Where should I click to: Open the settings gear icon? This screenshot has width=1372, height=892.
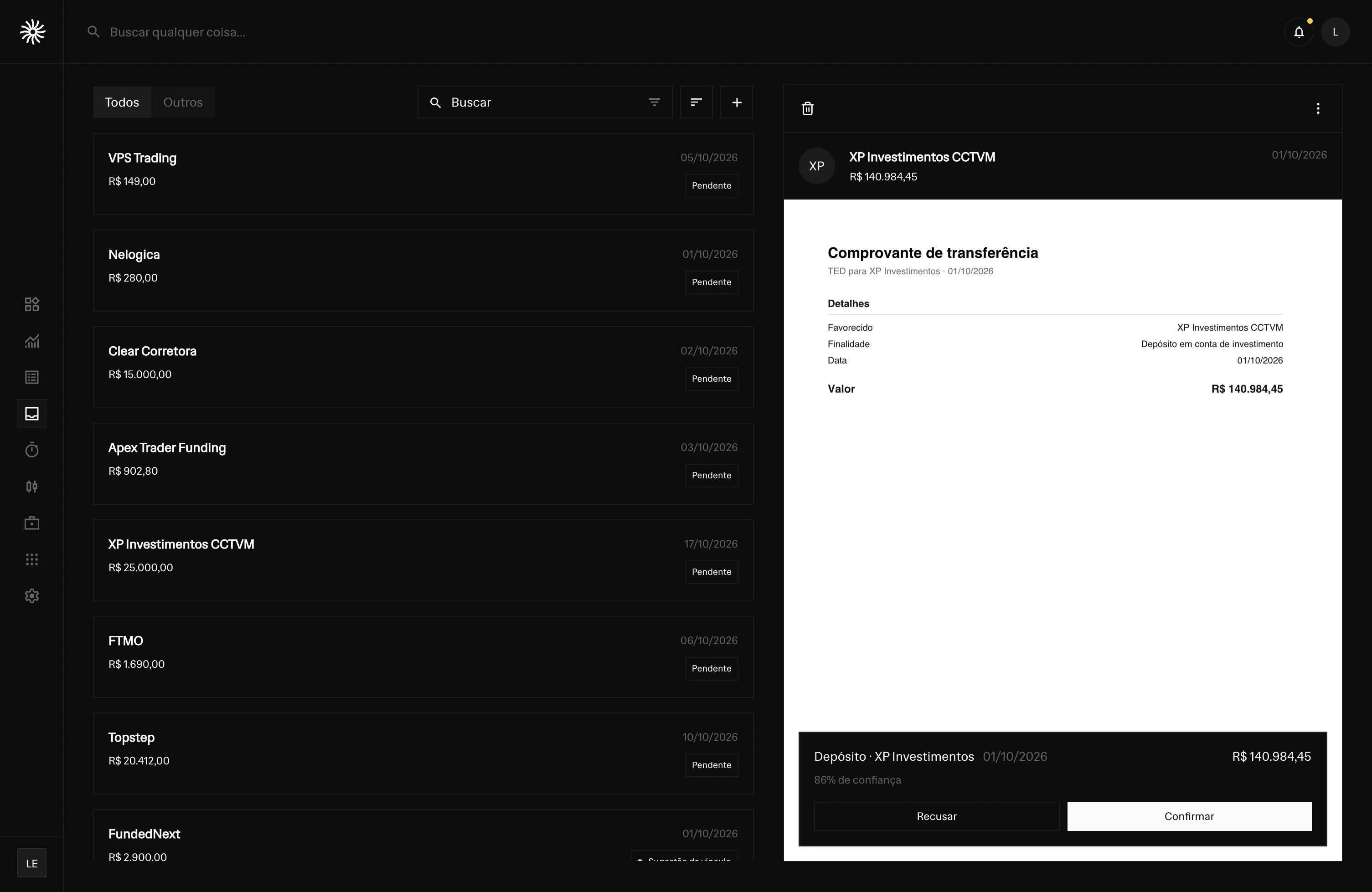click(32, 596)
